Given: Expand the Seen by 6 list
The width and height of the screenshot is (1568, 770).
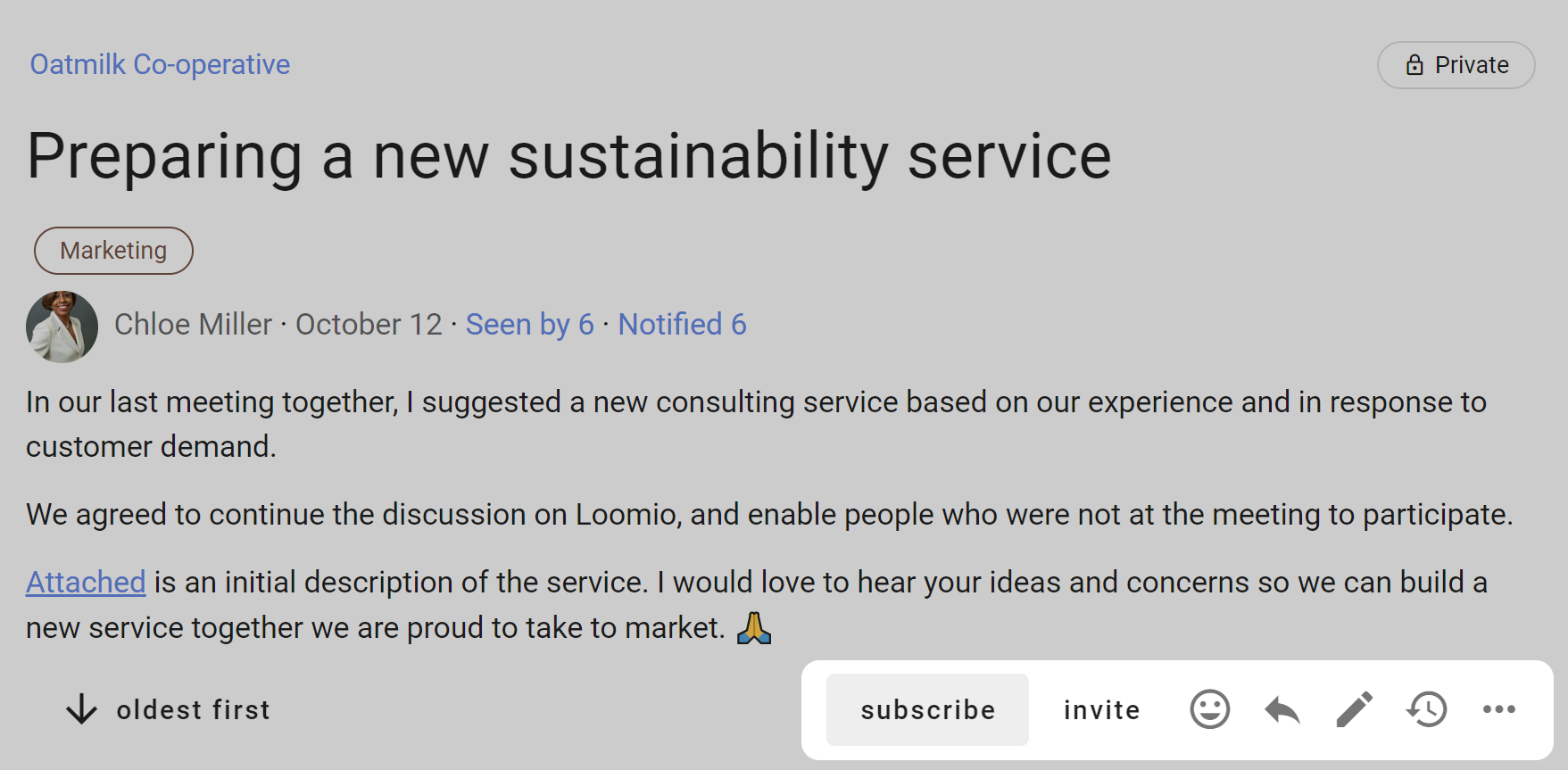Looking at the screenshot, I should coord(528,324).
